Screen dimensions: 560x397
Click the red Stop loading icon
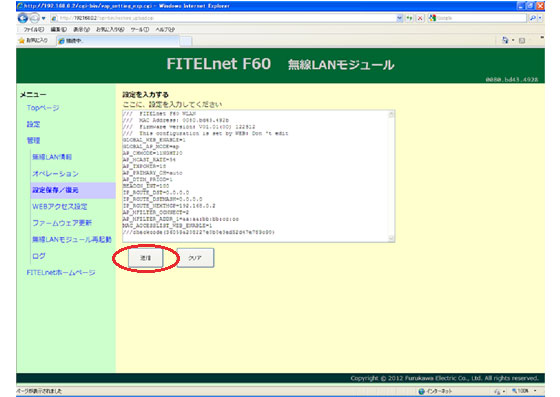(x=420, y=18)
